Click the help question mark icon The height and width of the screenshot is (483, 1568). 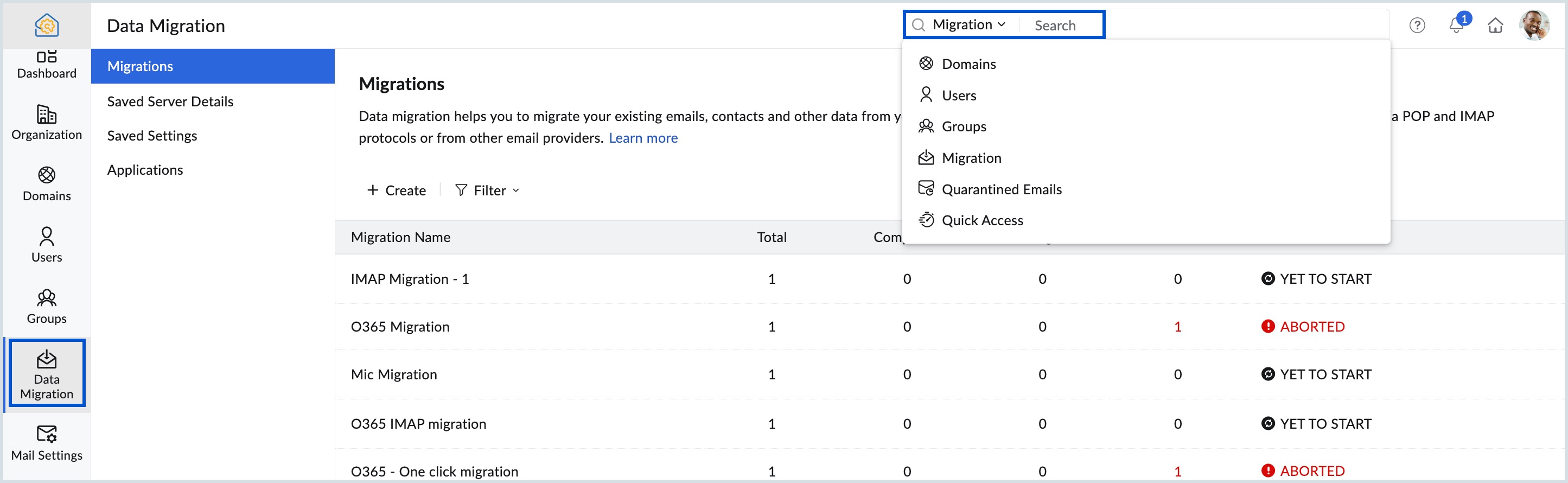1417,26
